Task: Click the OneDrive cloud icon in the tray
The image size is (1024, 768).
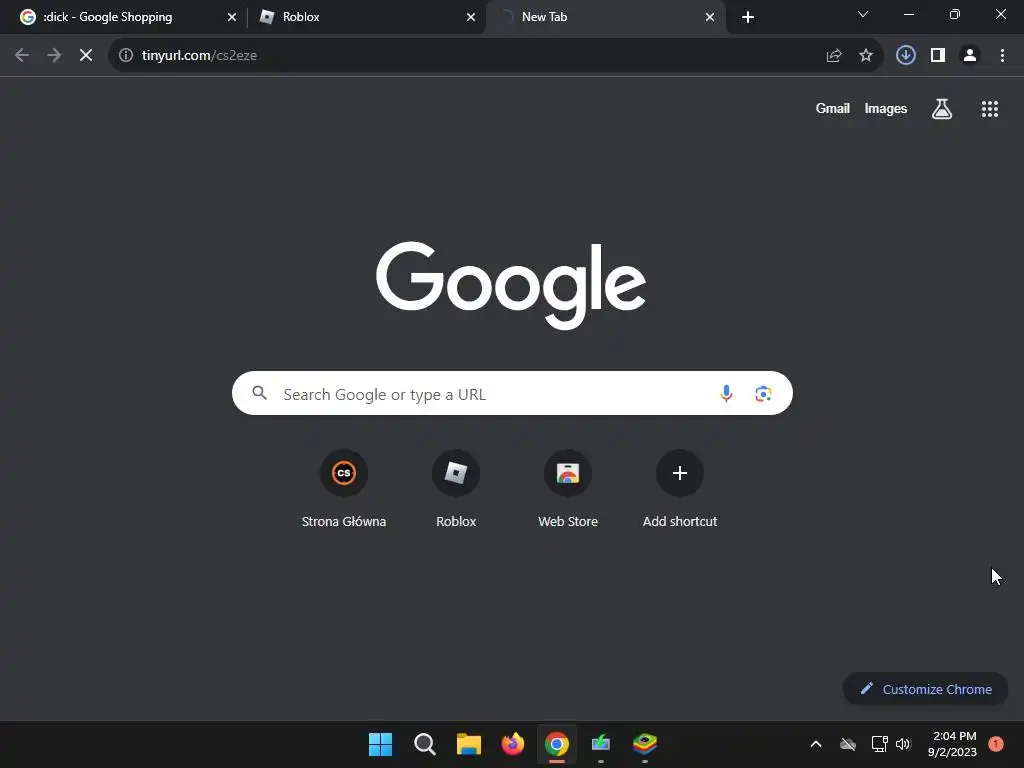Action: [848, 744]
